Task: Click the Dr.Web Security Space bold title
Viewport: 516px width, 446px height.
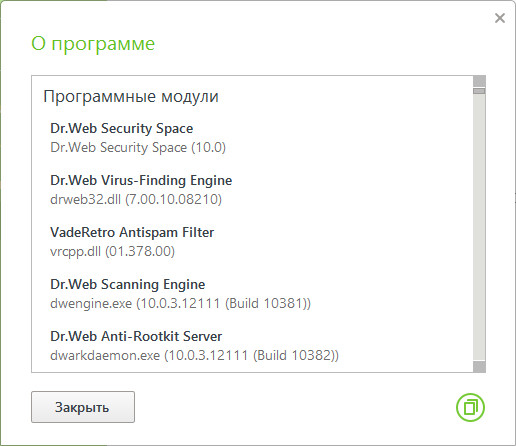Action: click(122, 128)
